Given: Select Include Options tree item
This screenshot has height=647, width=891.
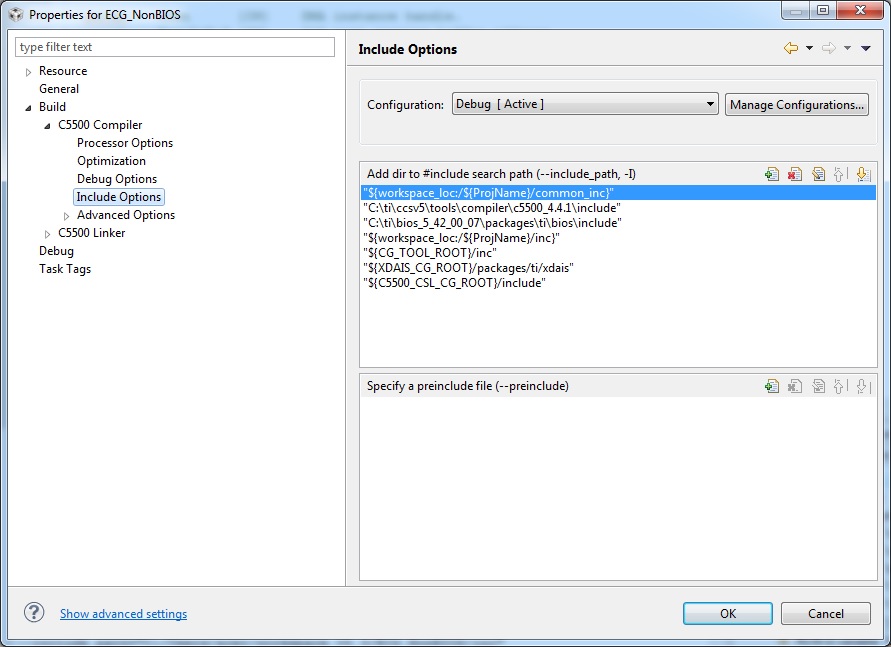Looking at the screenshot, I should 119,197.
